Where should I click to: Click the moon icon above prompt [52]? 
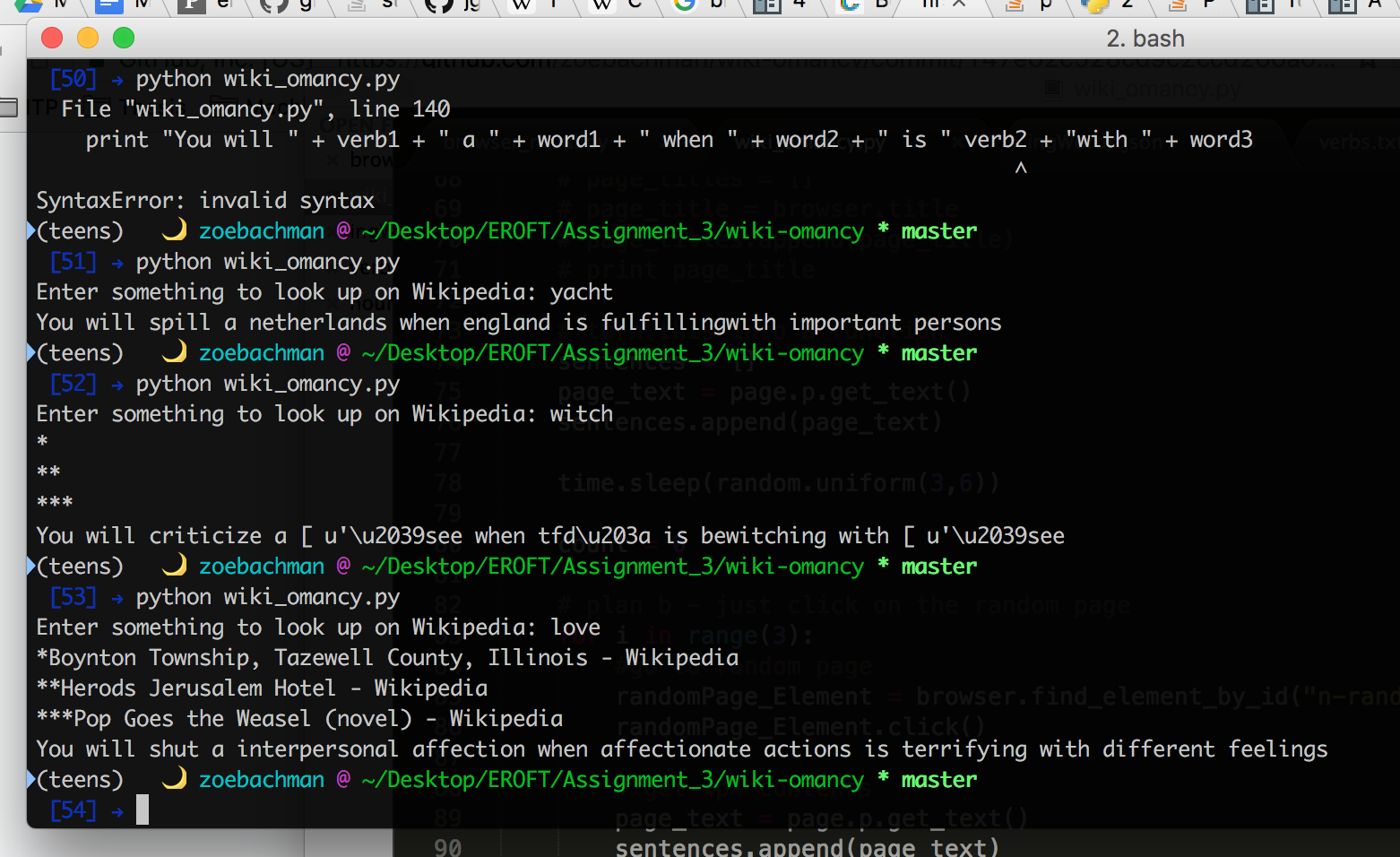pos(174,352)
